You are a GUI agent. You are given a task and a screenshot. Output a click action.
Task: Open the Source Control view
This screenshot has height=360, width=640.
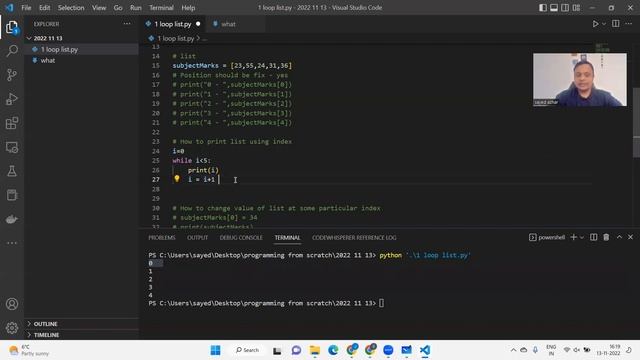tap(12, 75)
